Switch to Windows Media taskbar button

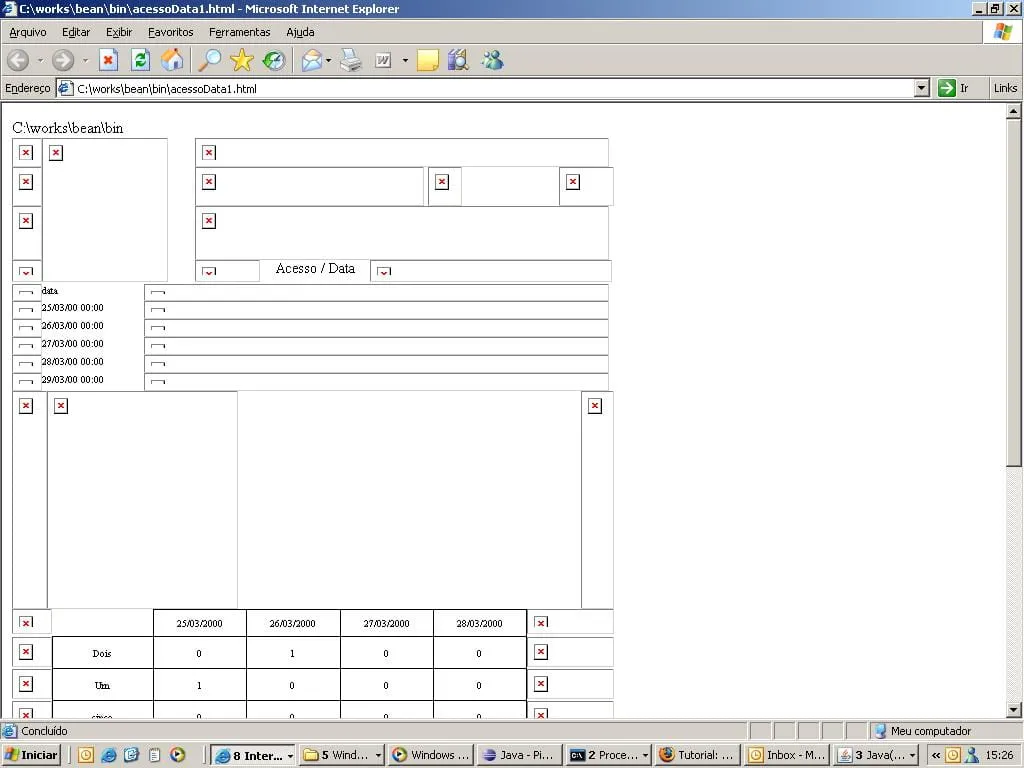(x=431, y=756)
